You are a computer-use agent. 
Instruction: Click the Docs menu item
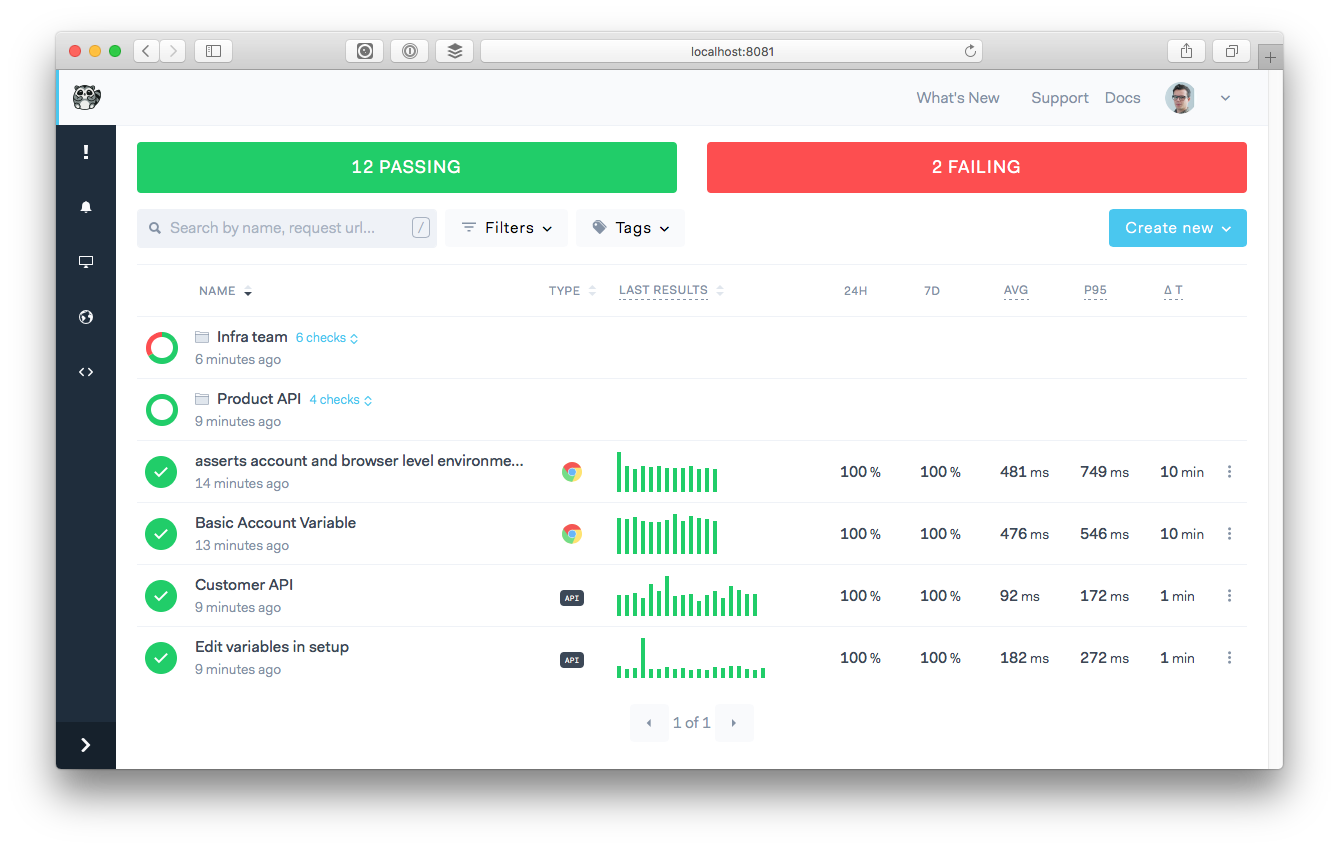pos(1122,97)
